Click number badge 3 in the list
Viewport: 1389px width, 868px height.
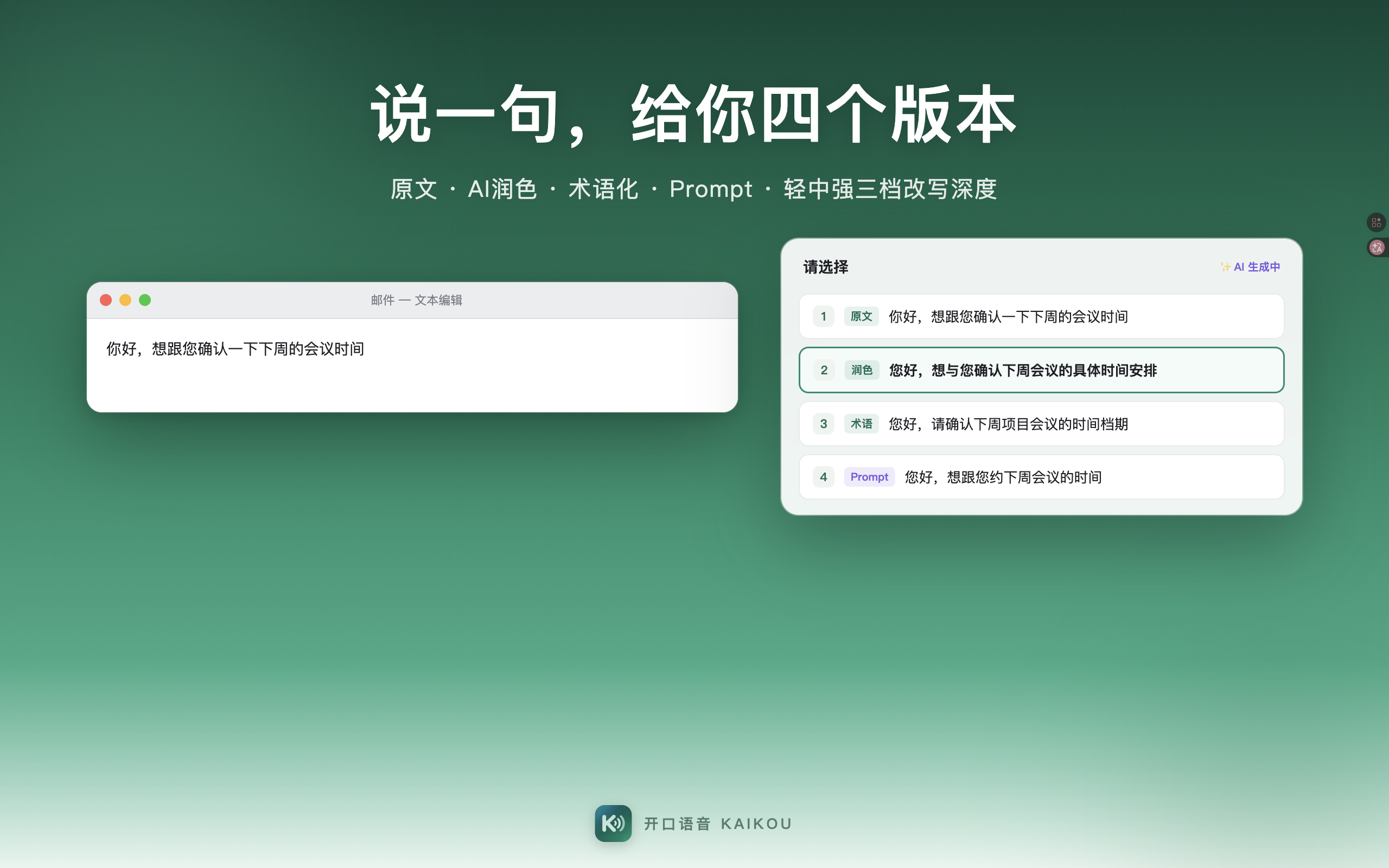point(823,424)
